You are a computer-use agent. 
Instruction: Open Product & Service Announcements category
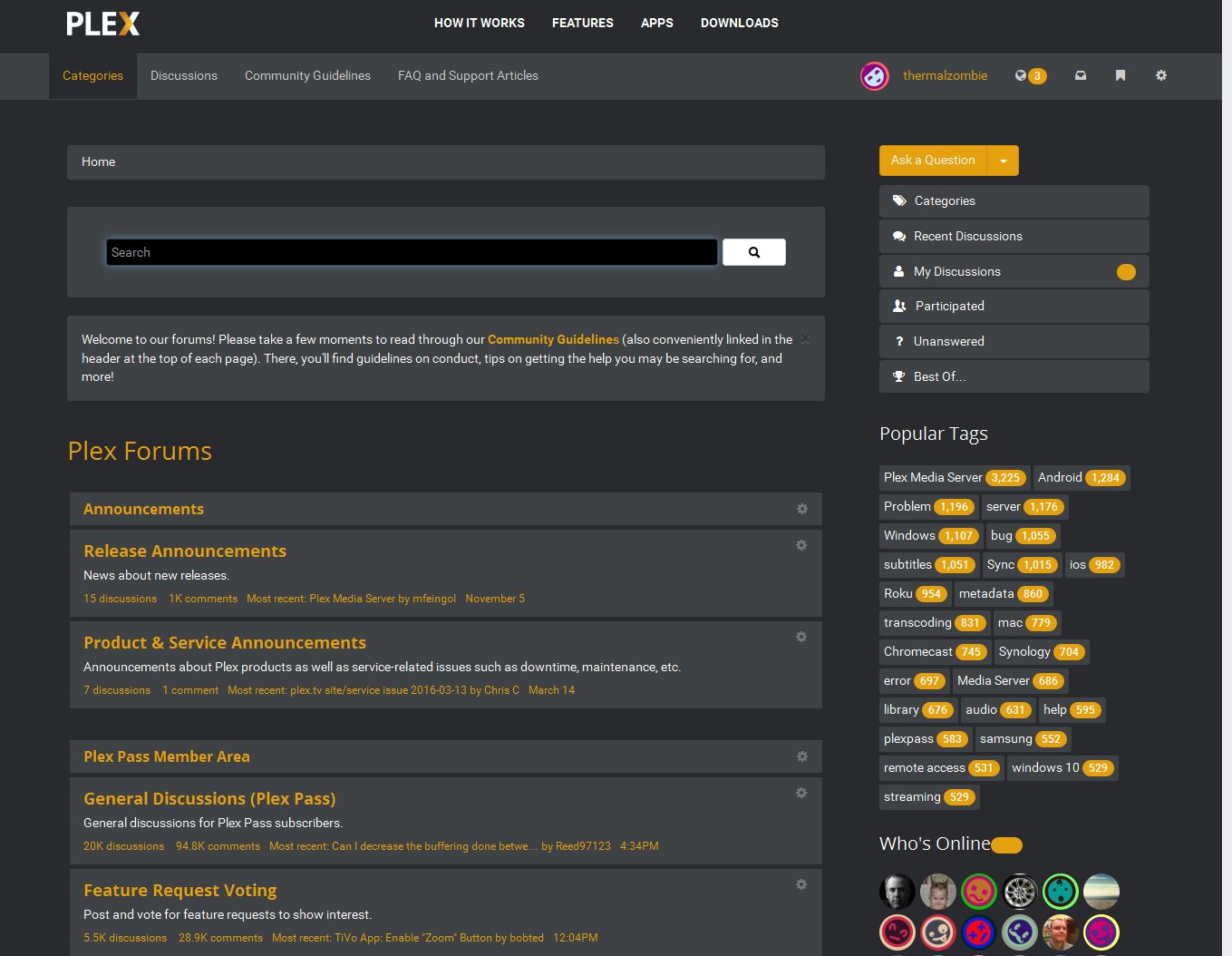(225, 642)
